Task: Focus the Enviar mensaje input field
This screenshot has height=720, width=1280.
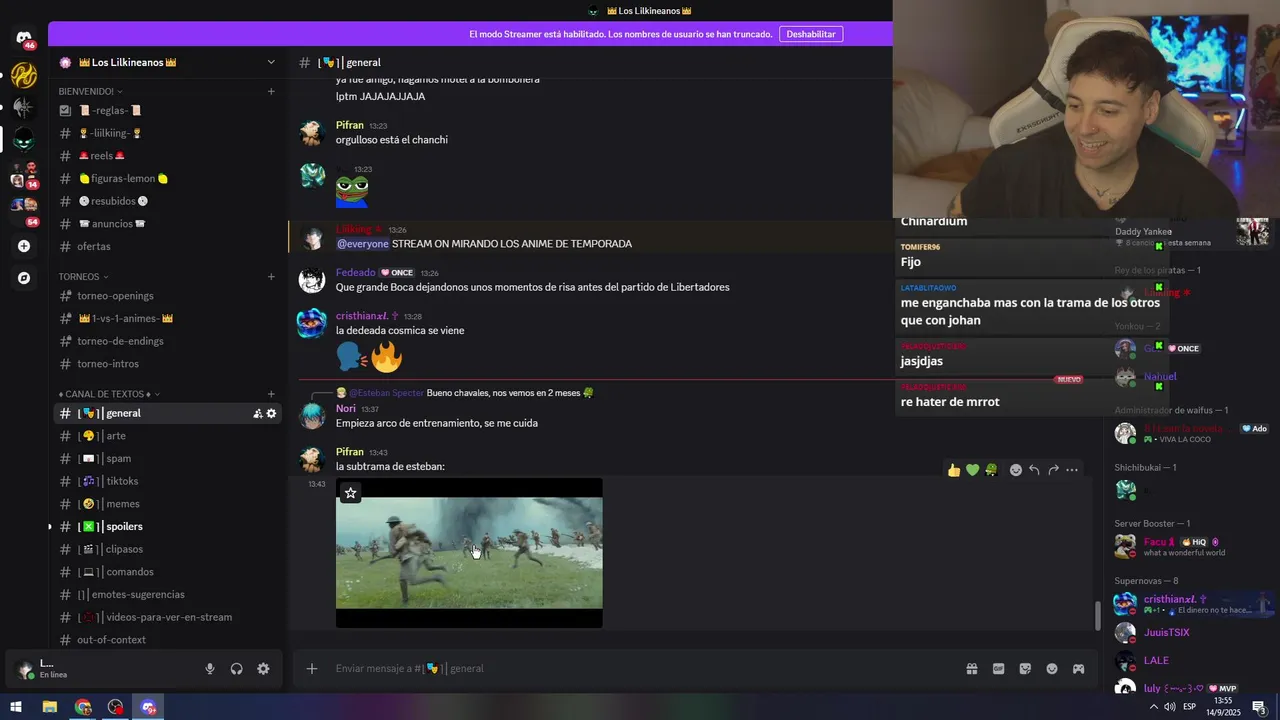Action: pos(640,669)
